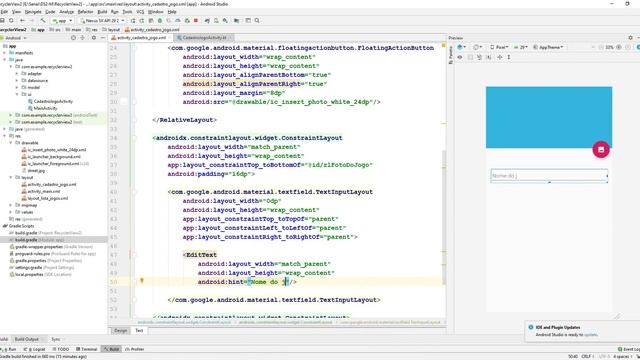Select ic_insert_photo_white_24dp.xml in drawable folder
The width and height of the screenshot is (640, 360).
[57, 150]
